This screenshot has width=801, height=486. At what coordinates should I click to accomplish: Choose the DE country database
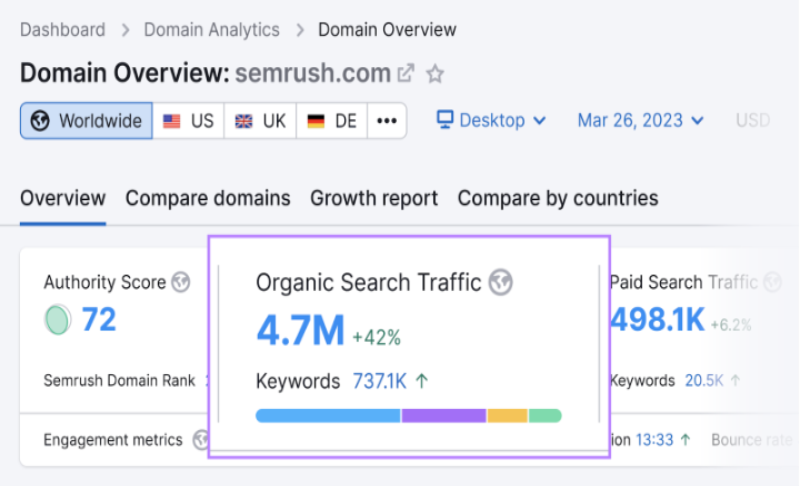(332, 121)
